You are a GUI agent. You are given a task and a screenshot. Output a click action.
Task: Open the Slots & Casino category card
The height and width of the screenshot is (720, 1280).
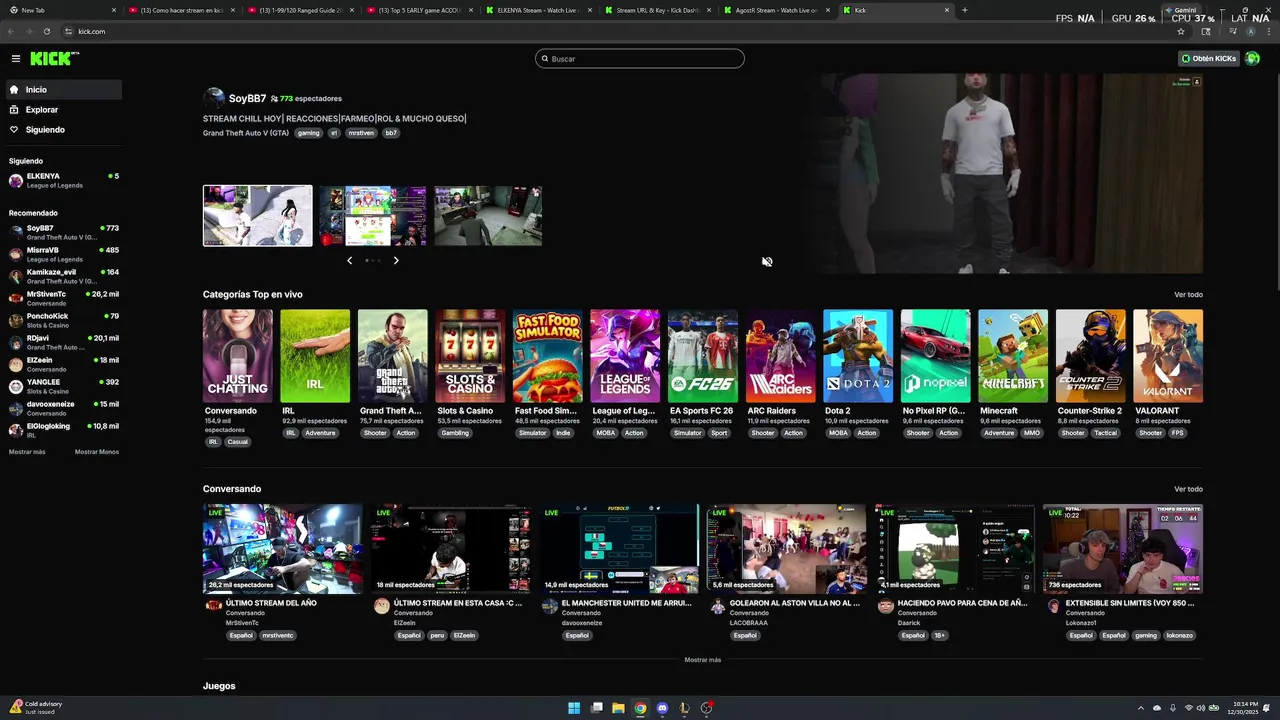tap(470, 356)
